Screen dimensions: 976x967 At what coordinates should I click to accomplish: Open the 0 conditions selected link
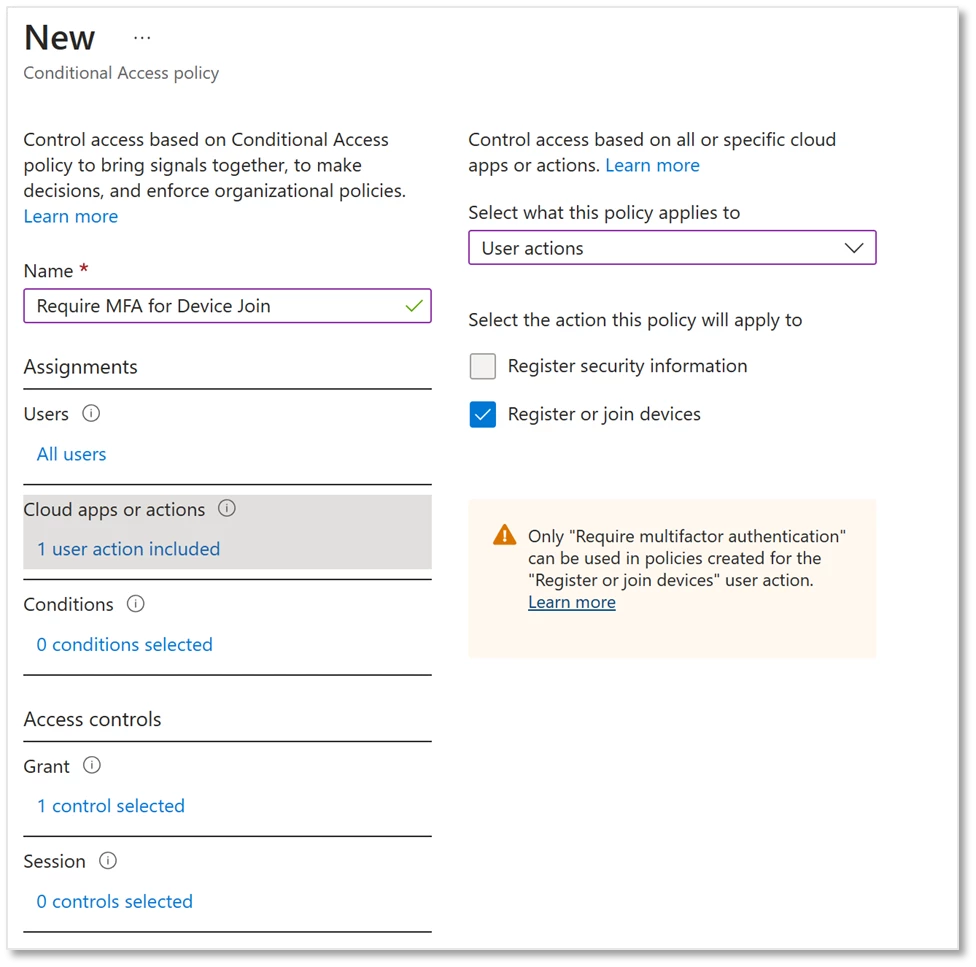(x=123, y=644)
